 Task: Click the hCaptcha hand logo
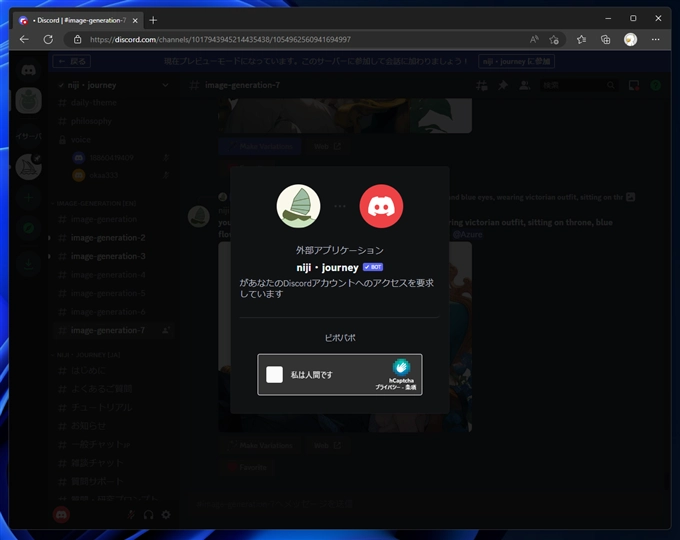pyautogui.click(x=401, y=367)
